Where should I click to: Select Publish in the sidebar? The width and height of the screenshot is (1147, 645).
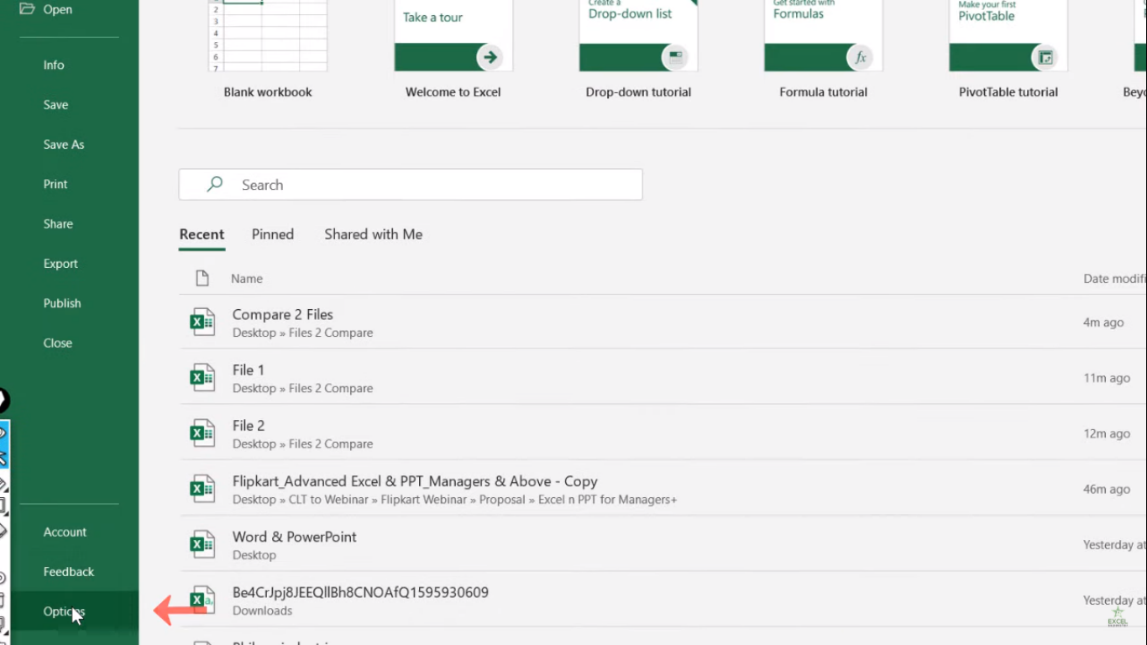(62, 303)
